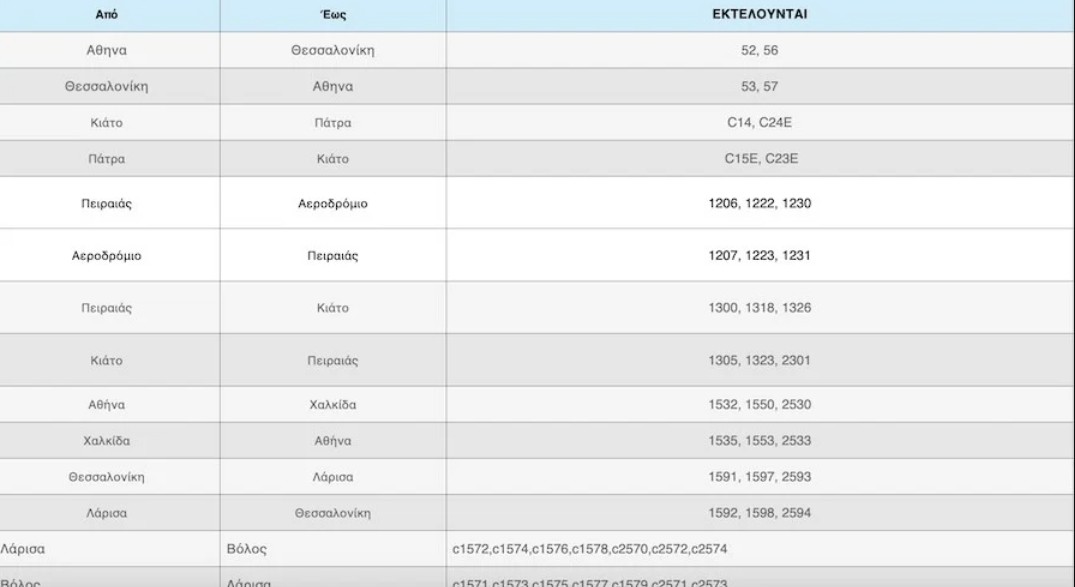Click routes 1300, 1318, 1326 cell
The width and height of the screenshot is (1075, 587).
pyautogui.click(x=760, y=308)
